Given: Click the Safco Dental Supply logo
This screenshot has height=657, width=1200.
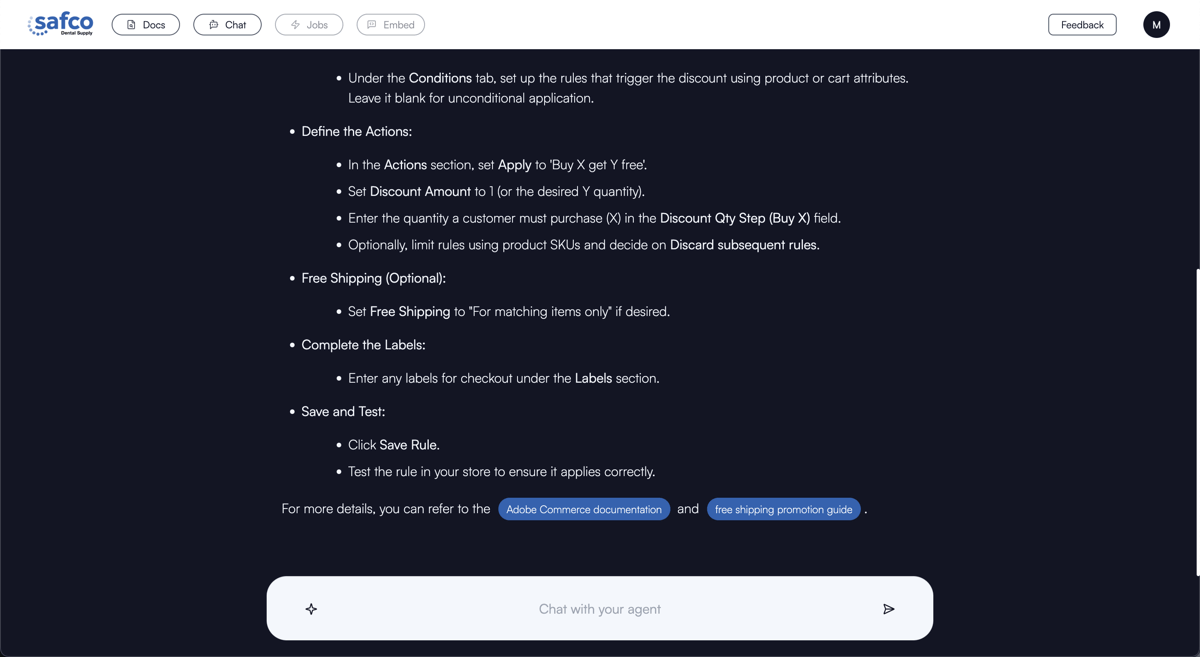Looking at the screenshot, I should pyautogui.click(x=61, y=24).
